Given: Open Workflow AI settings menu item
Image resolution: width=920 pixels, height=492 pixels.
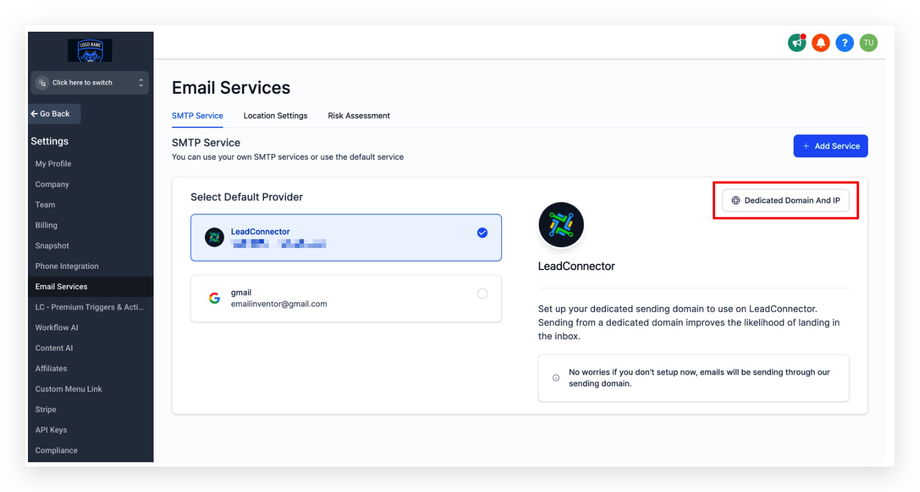Looking at the screenshot, I should 57,328.
